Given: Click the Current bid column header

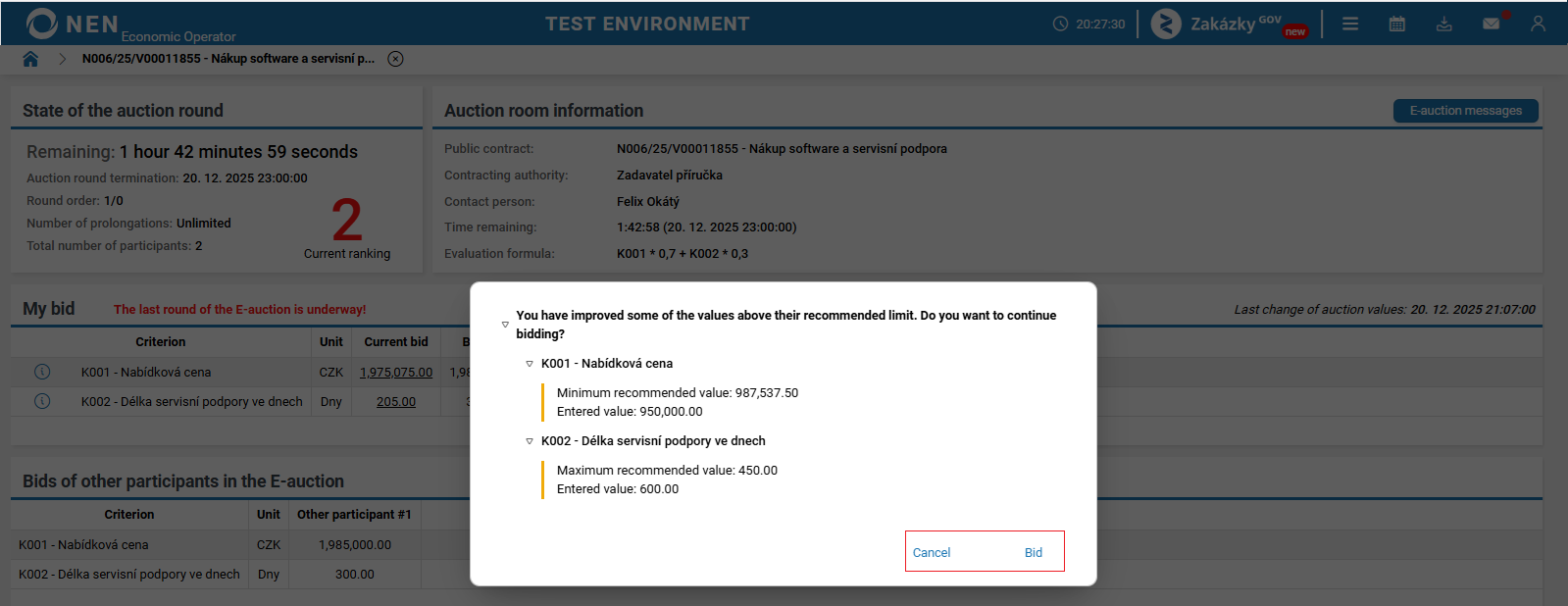Looking at the screenshot, I should 396,342.
